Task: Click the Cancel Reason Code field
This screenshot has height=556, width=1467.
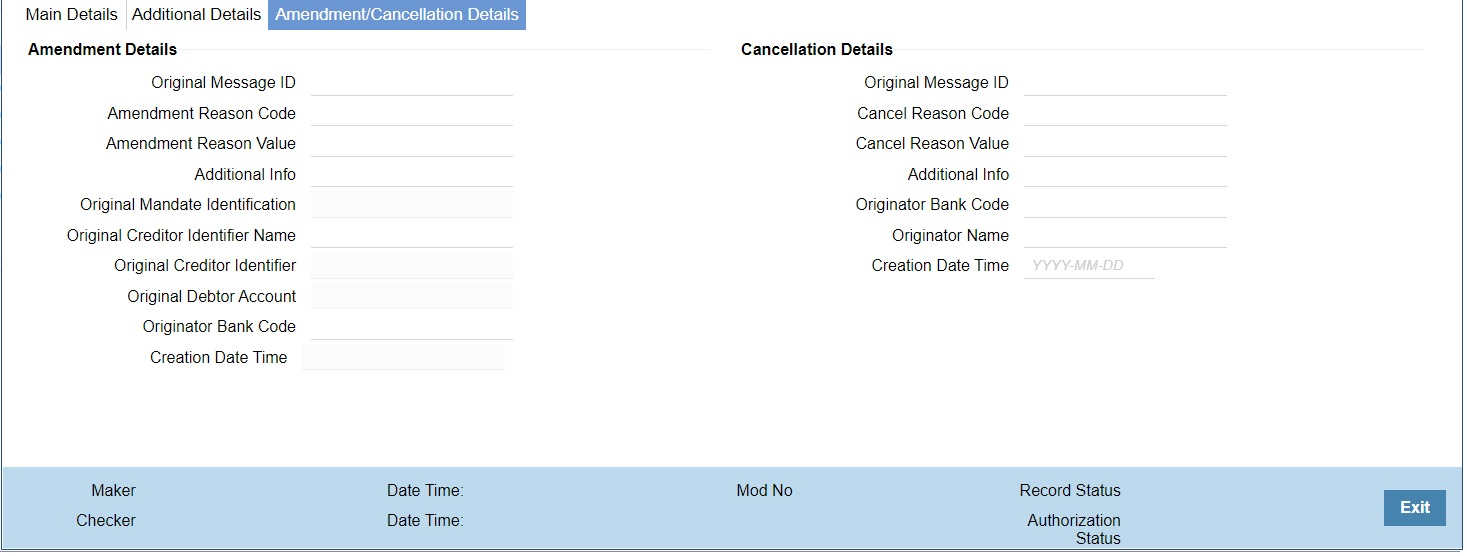Action: (1125, 113)
